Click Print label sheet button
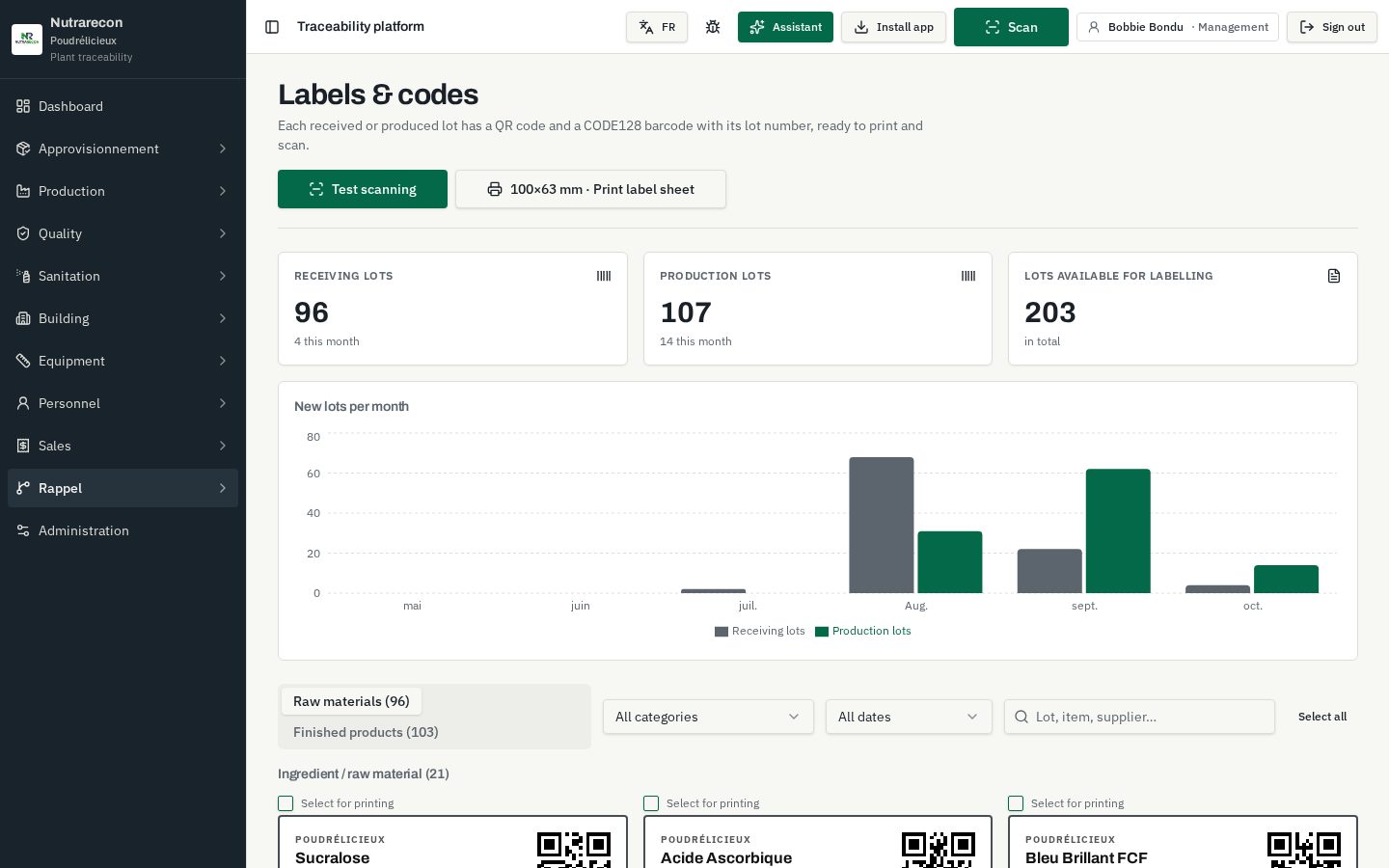 (590, 189)
